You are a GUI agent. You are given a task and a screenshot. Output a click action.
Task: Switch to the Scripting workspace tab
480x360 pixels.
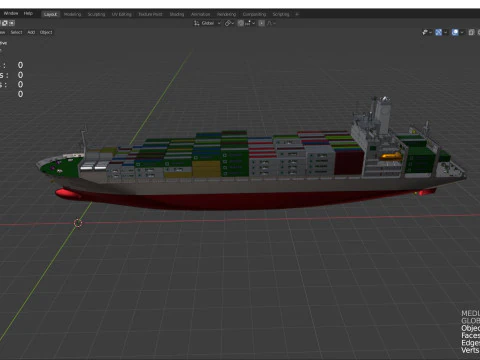coord(281,14)
